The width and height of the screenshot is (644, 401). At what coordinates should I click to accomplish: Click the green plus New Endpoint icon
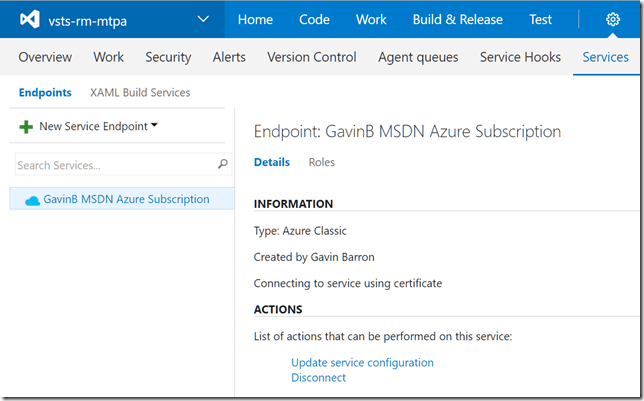(26, 127)
